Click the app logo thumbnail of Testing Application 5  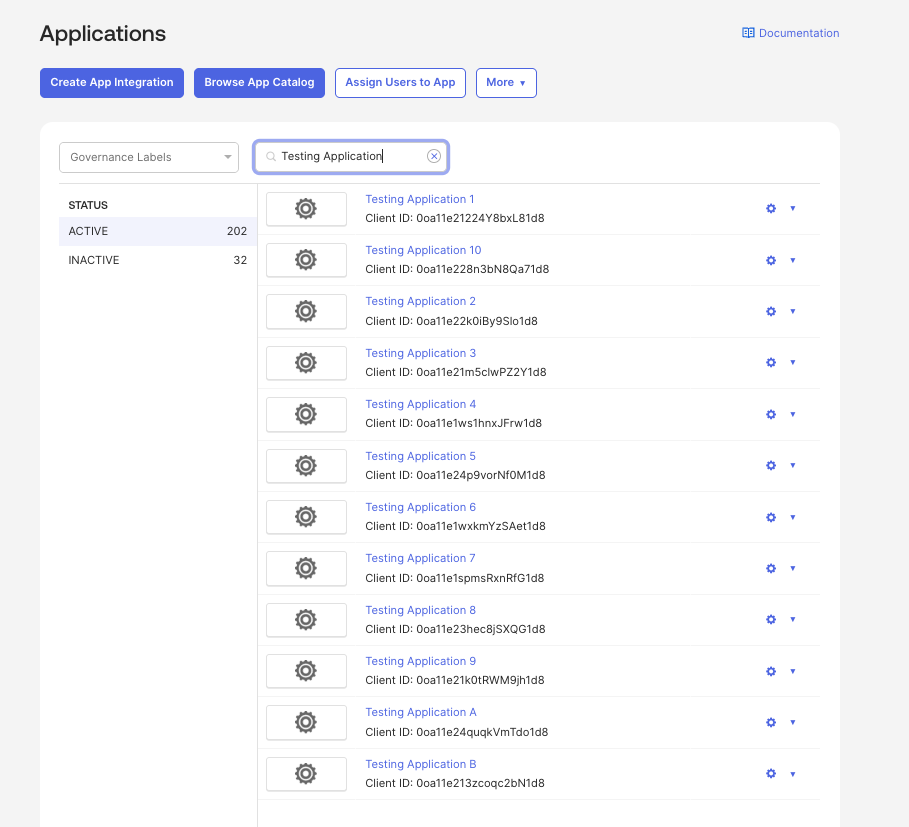(x=306, y=465)
